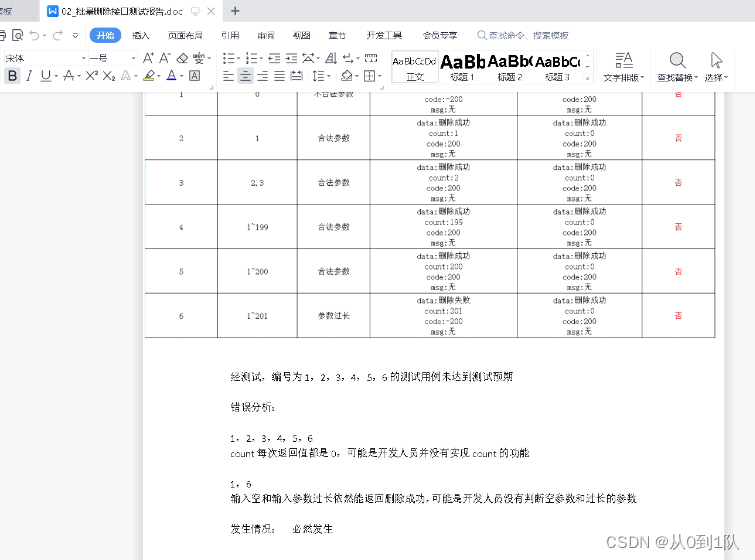
Task: Click the command search field 查找命令
Action: click(x=523, y=35)
